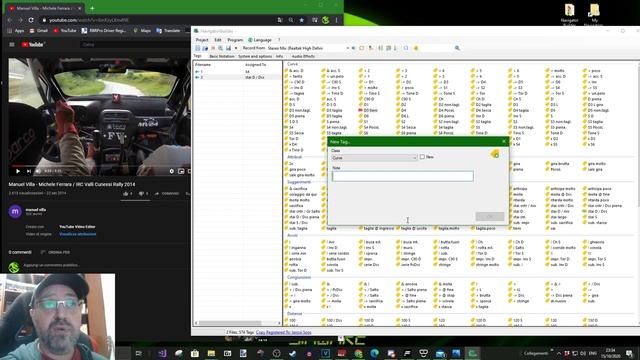Select file row 2 in the filename list
Viewport: 640px width, 360px height.
238,77
